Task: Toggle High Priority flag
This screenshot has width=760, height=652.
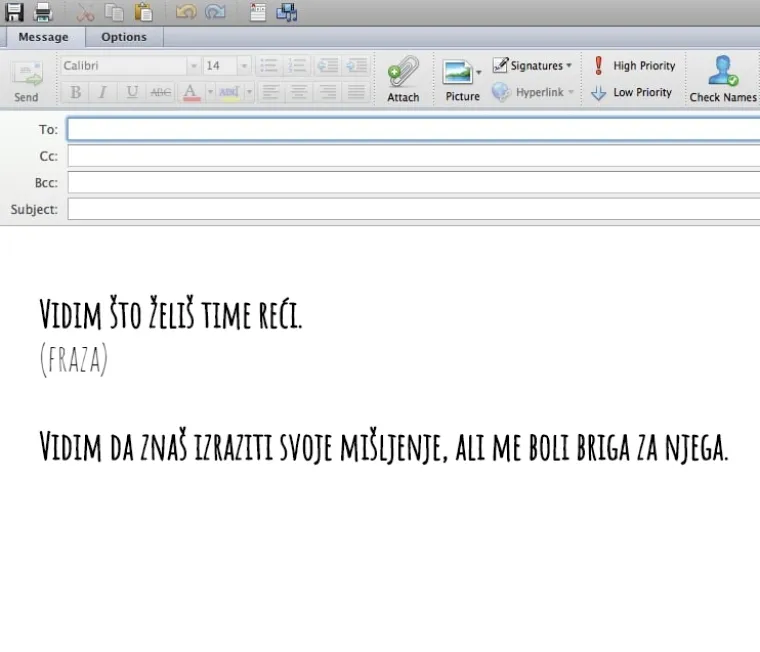Action: (x=634, y=66)
